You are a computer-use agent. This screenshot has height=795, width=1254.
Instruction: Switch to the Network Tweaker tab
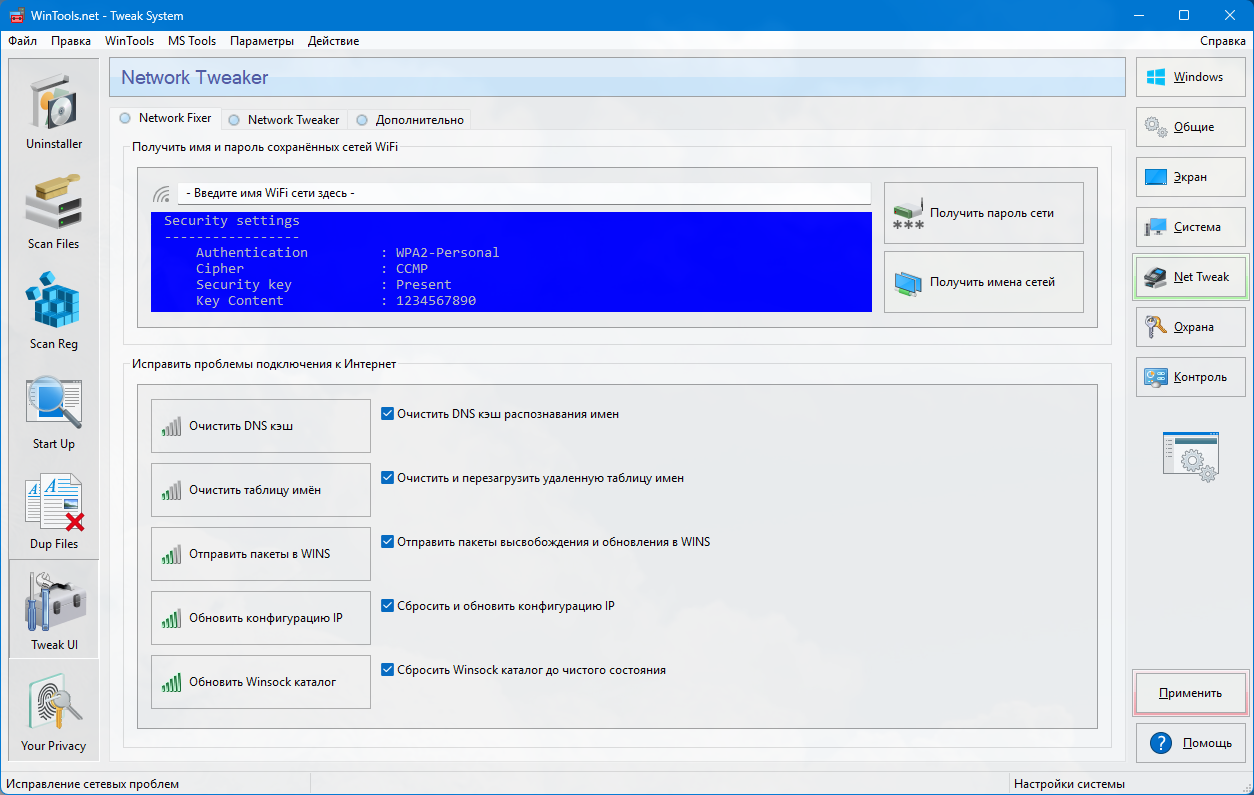283,120
